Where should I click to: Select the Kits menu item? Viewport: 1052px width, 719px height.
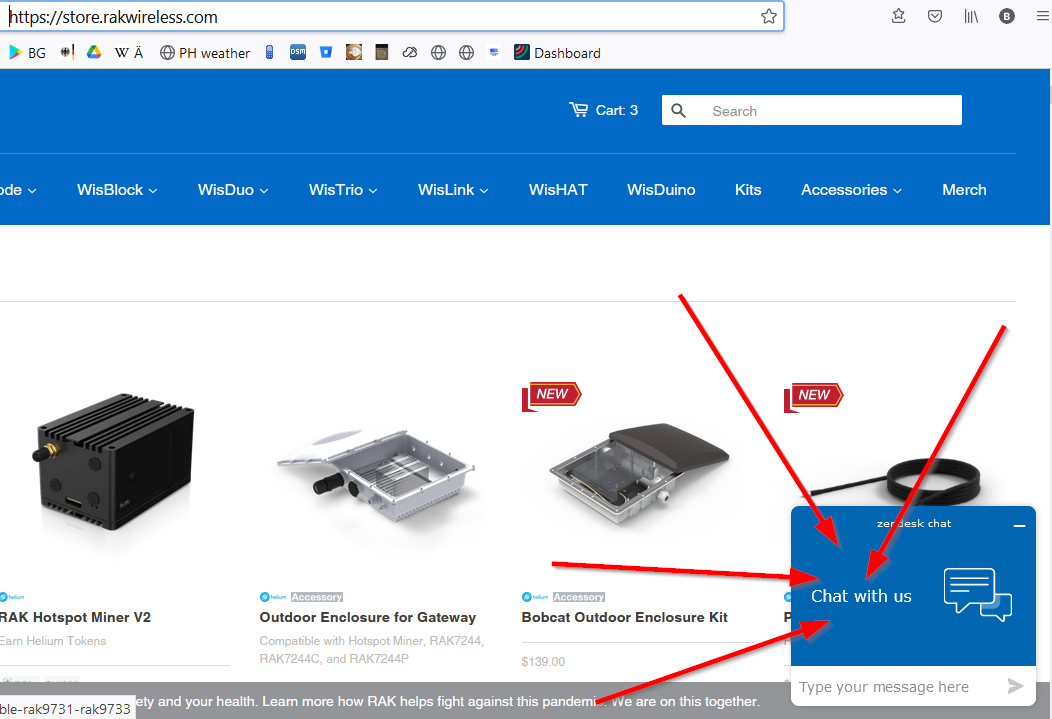click(748, 190)
